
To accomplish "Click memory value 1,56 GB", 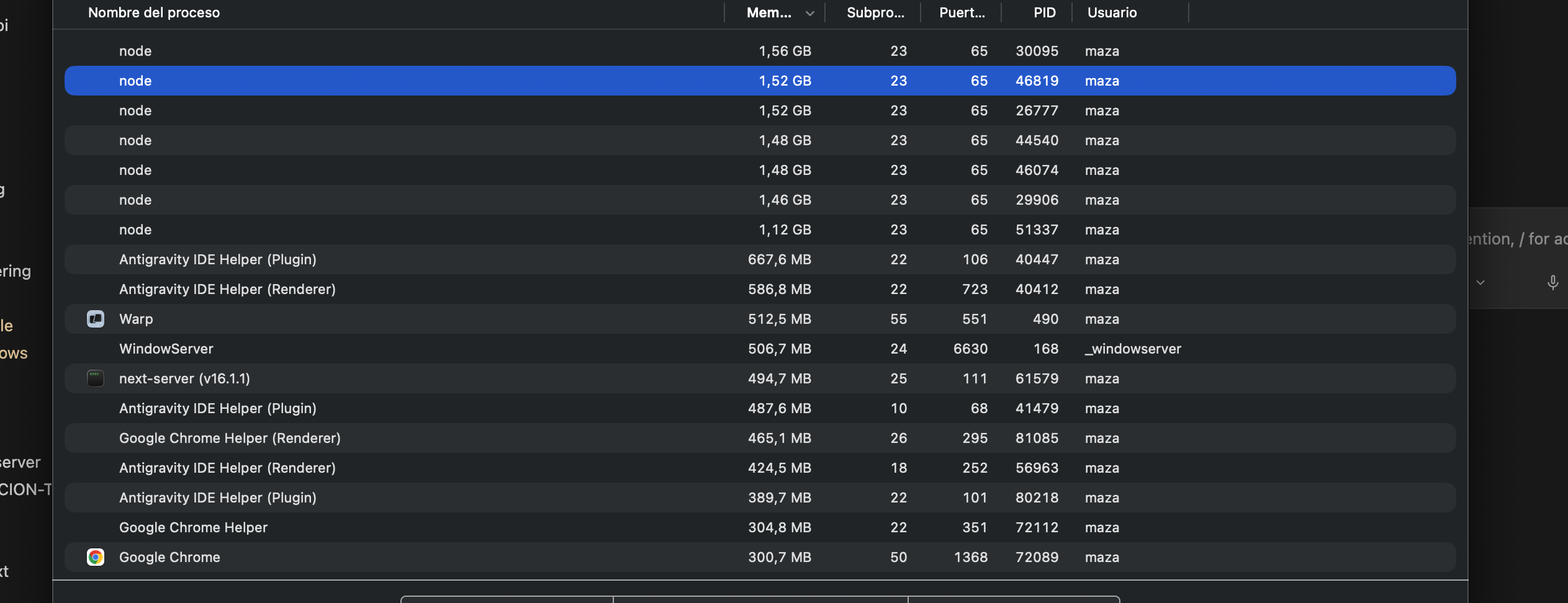I will [785, 51].
